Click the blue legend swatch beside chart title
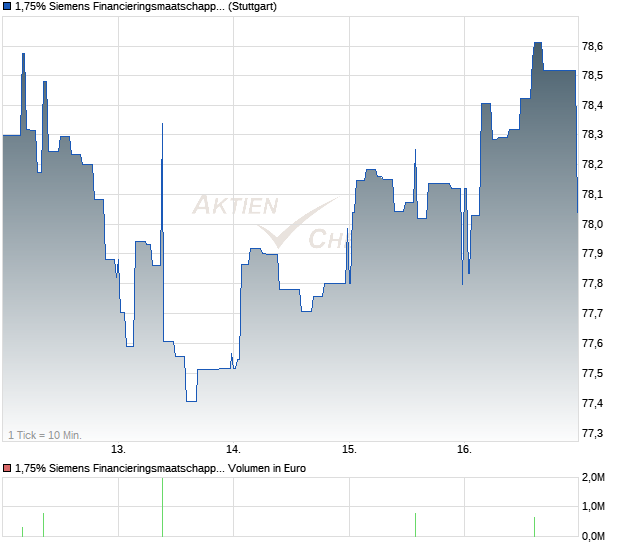The width and height of the screenshot is (620, 546). (6, 7)
